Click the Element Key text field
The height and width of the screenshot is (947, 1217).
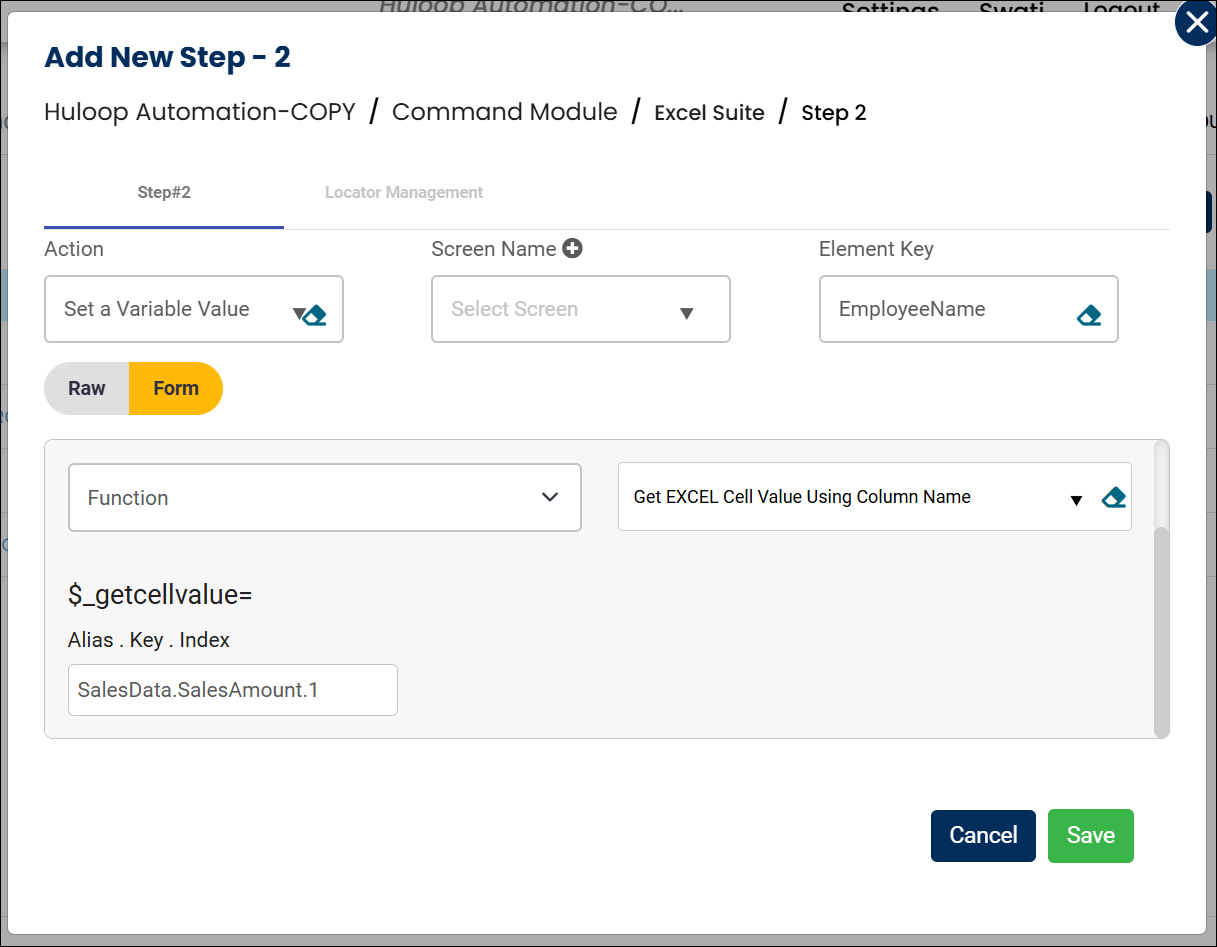point(950,310)
